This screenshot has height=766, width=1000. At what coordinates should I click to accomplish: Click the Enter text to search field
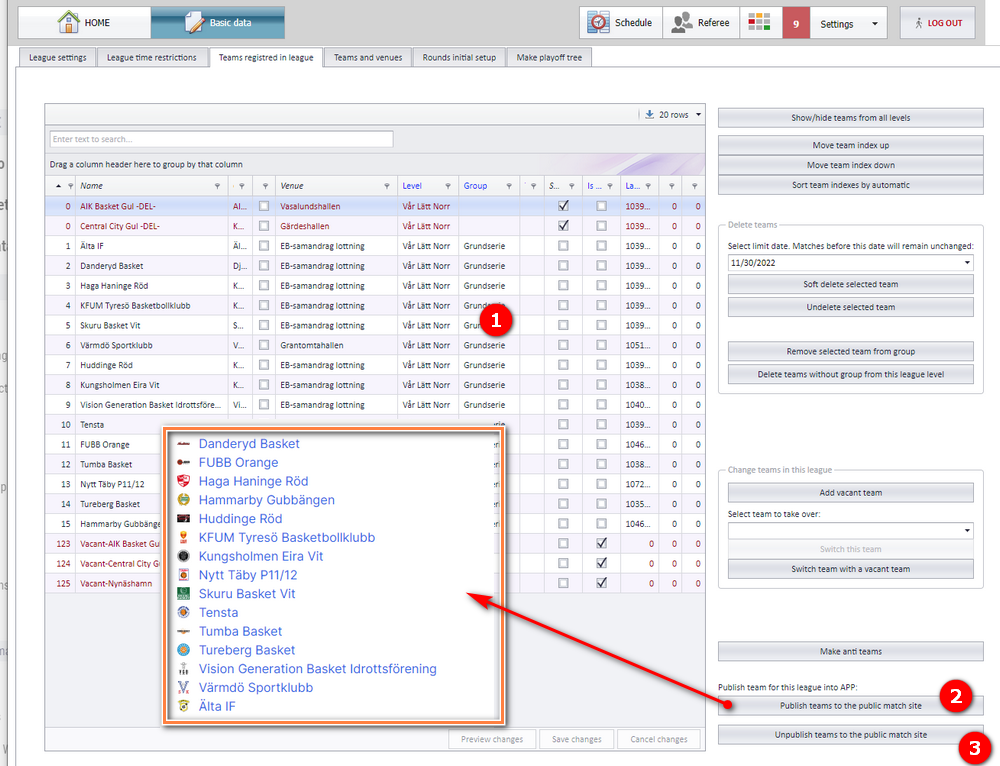[221, 139]
